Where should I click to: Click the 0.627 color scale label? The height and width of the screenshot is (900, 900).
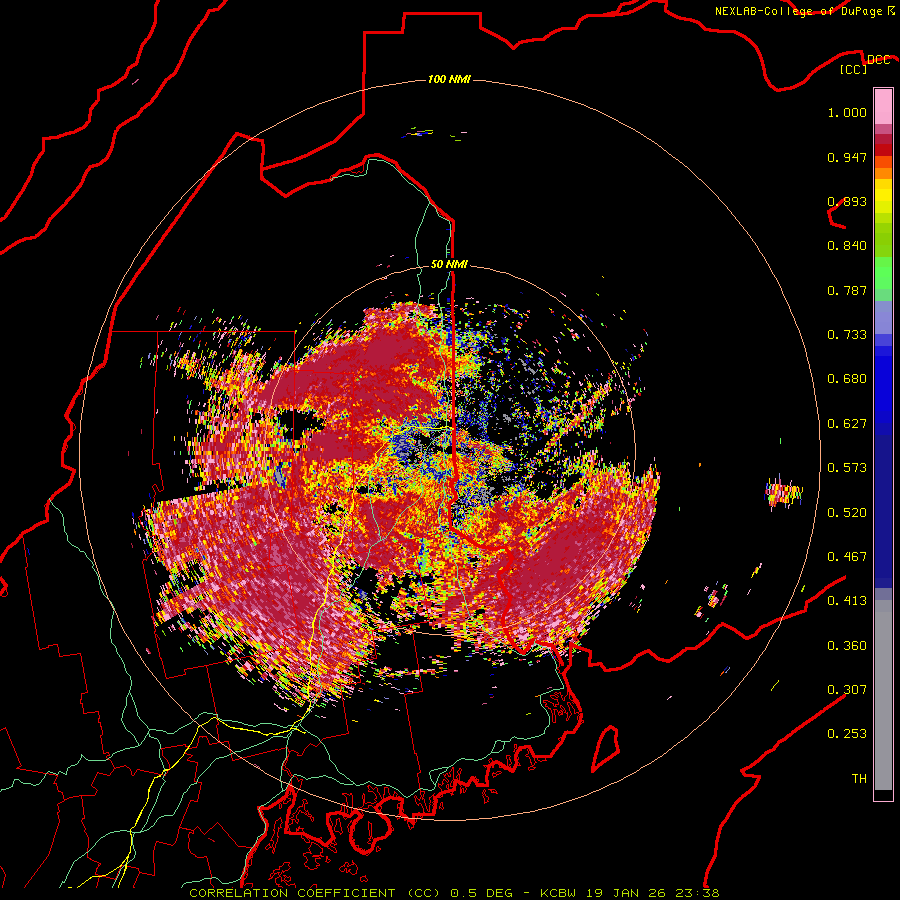[847, 424]
